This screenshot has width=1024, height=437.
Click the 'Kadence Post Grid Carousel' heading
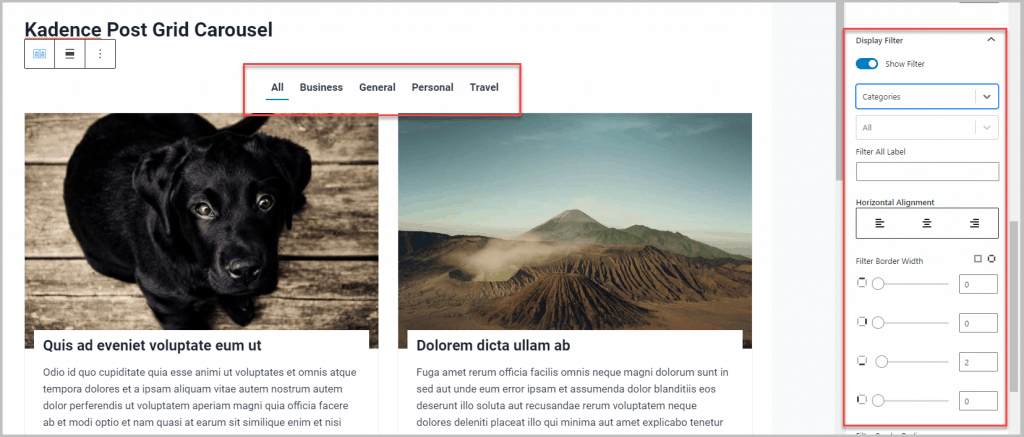click(148, 29)
